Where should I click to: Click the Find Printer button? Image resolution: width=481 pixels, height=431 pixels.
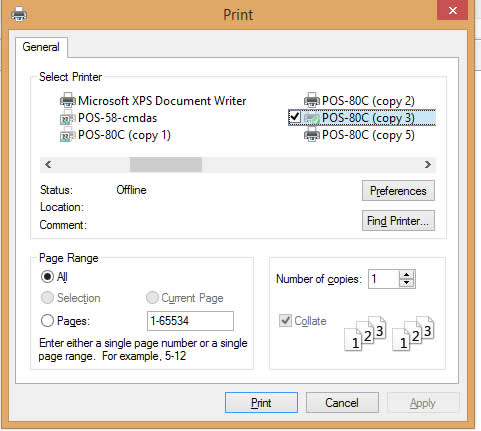pos(398,221)
